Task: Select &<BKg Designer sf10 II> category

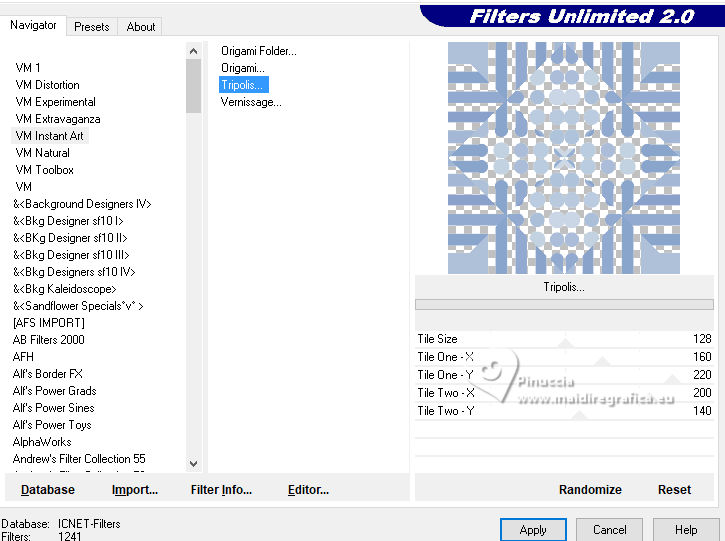Action: tap(70, 238)
